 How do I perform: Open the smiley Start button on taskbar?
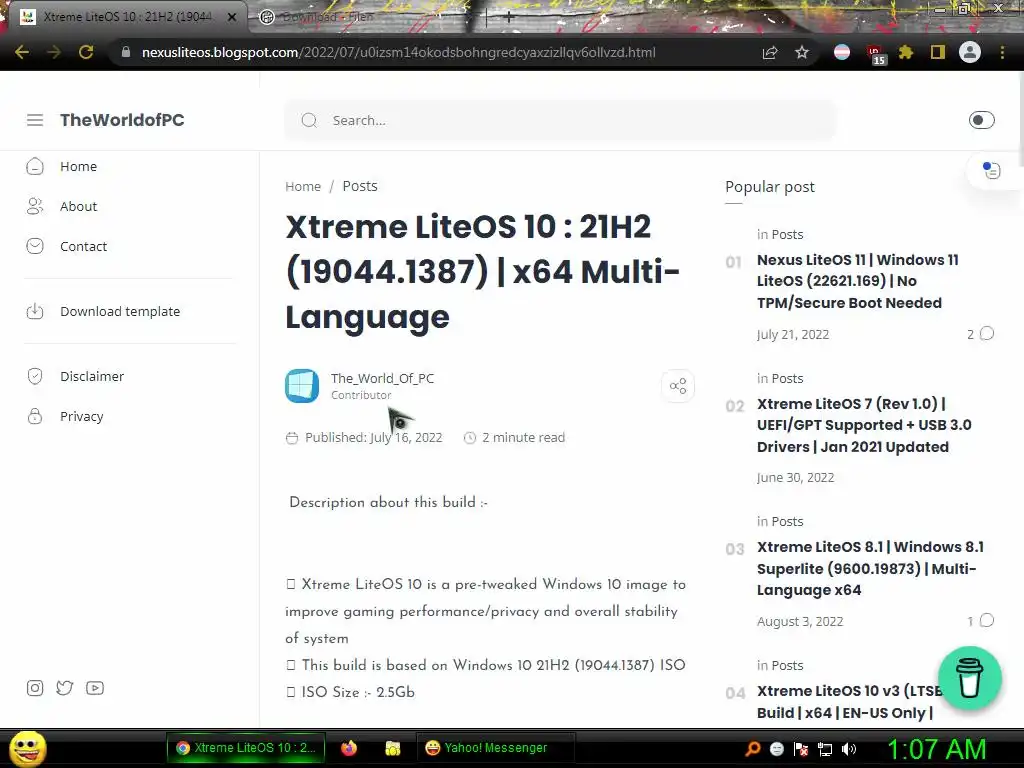28,748
